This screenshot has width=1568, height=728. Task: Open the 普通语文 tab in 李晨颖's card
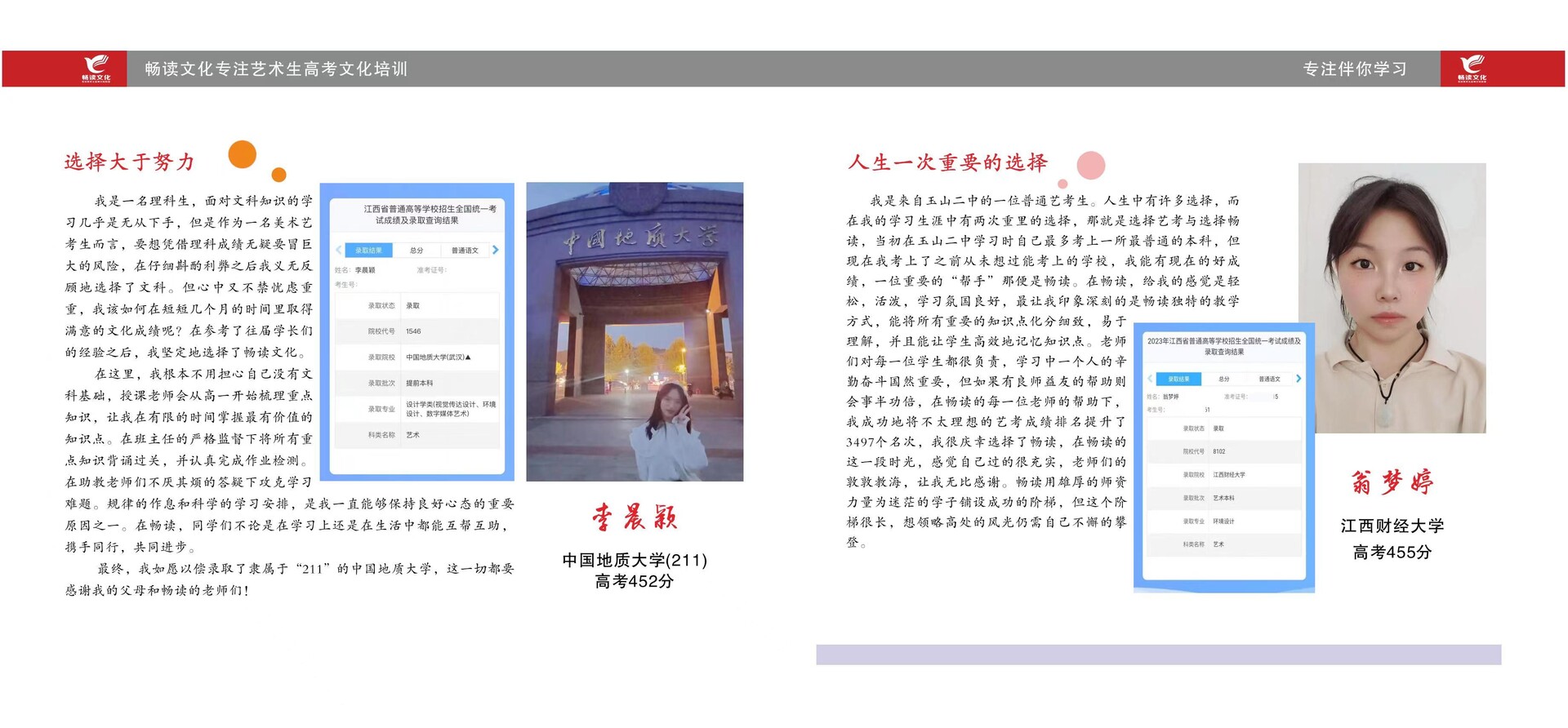pyautogui.click(x=465, y=250)
